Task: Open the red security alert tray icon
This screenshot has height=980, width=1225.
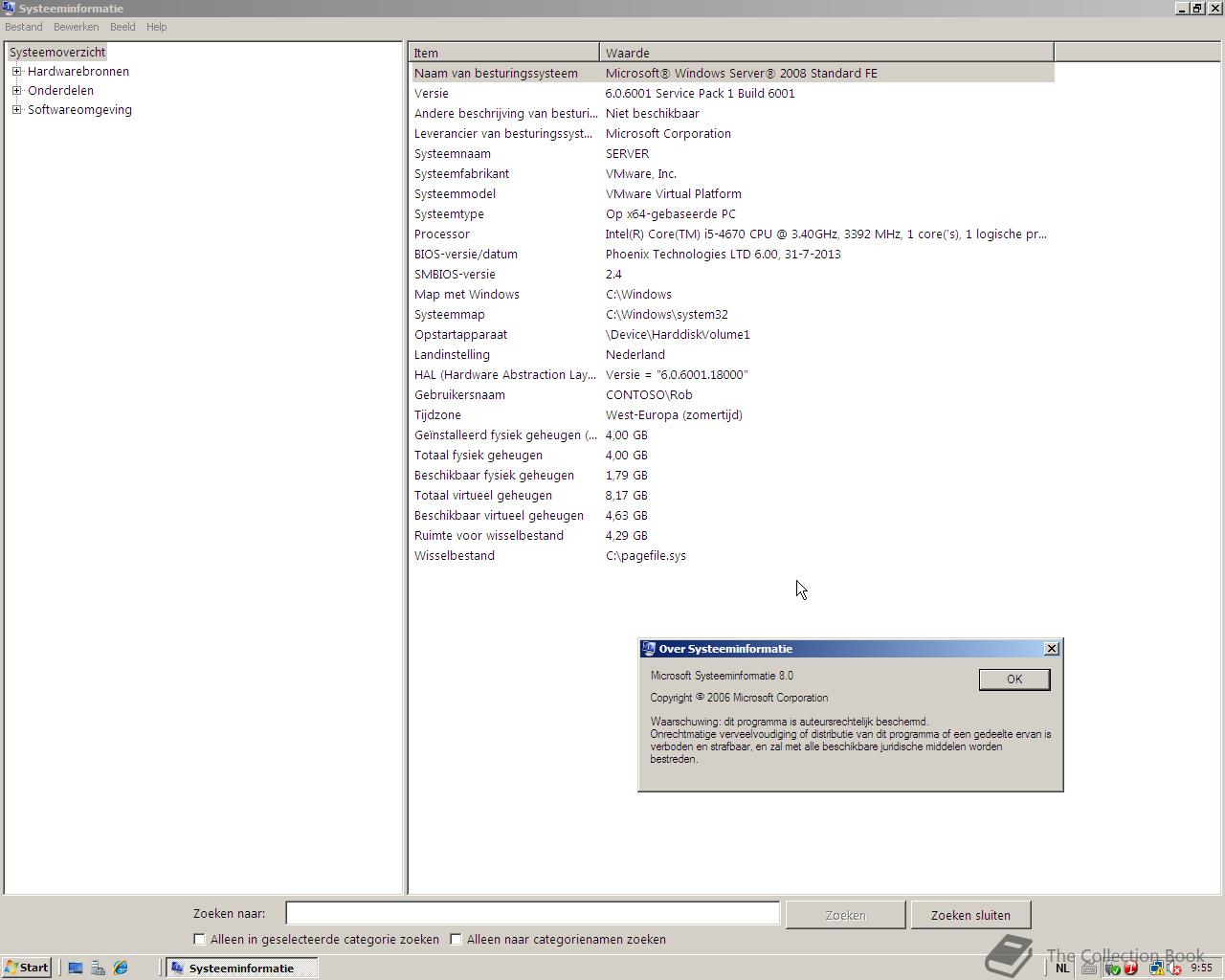Action: [x=1131, y=968]
